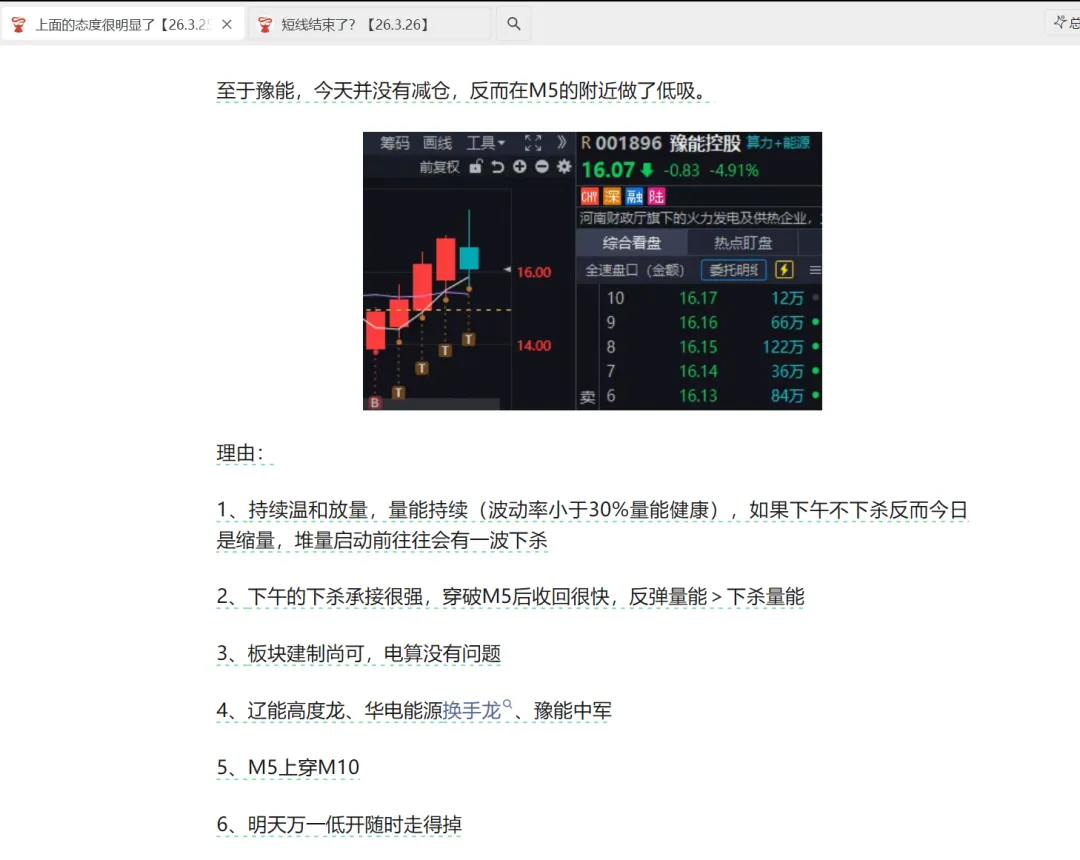Click the zoom-out minus icon on the chart
Image resolution: width=1080 pixels, height=860 pixels.
pos(542,167)
